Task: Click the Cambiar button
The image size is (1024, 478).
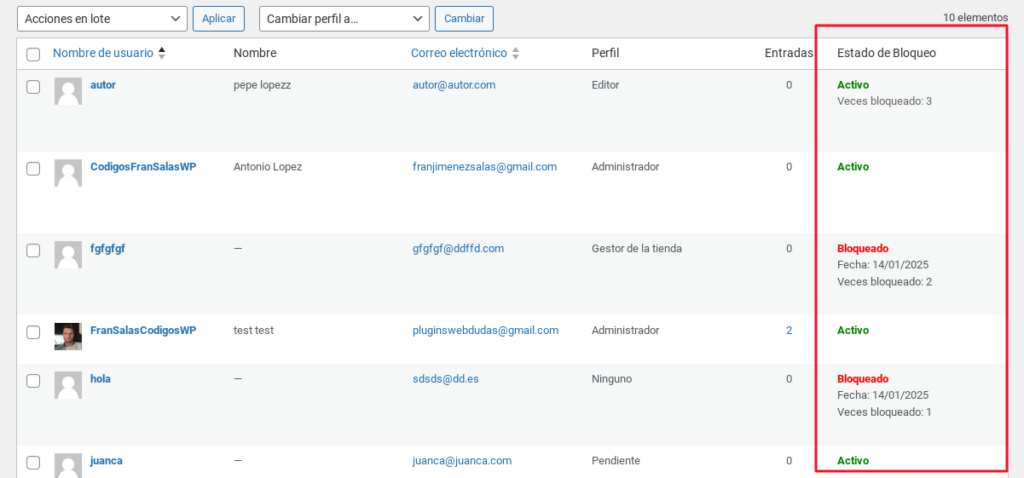Action: tap(464, 19)
